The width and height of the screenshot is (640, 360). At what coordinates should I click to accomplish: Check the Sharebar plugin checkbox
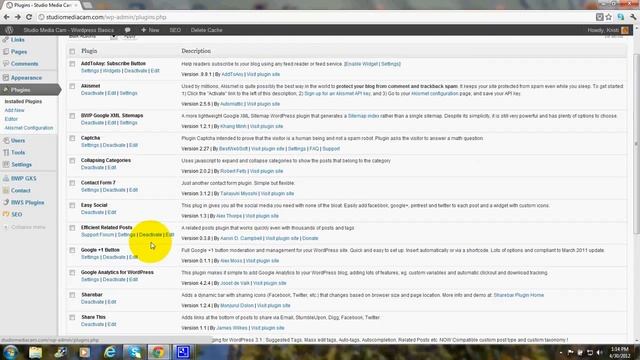coord(72,295)
